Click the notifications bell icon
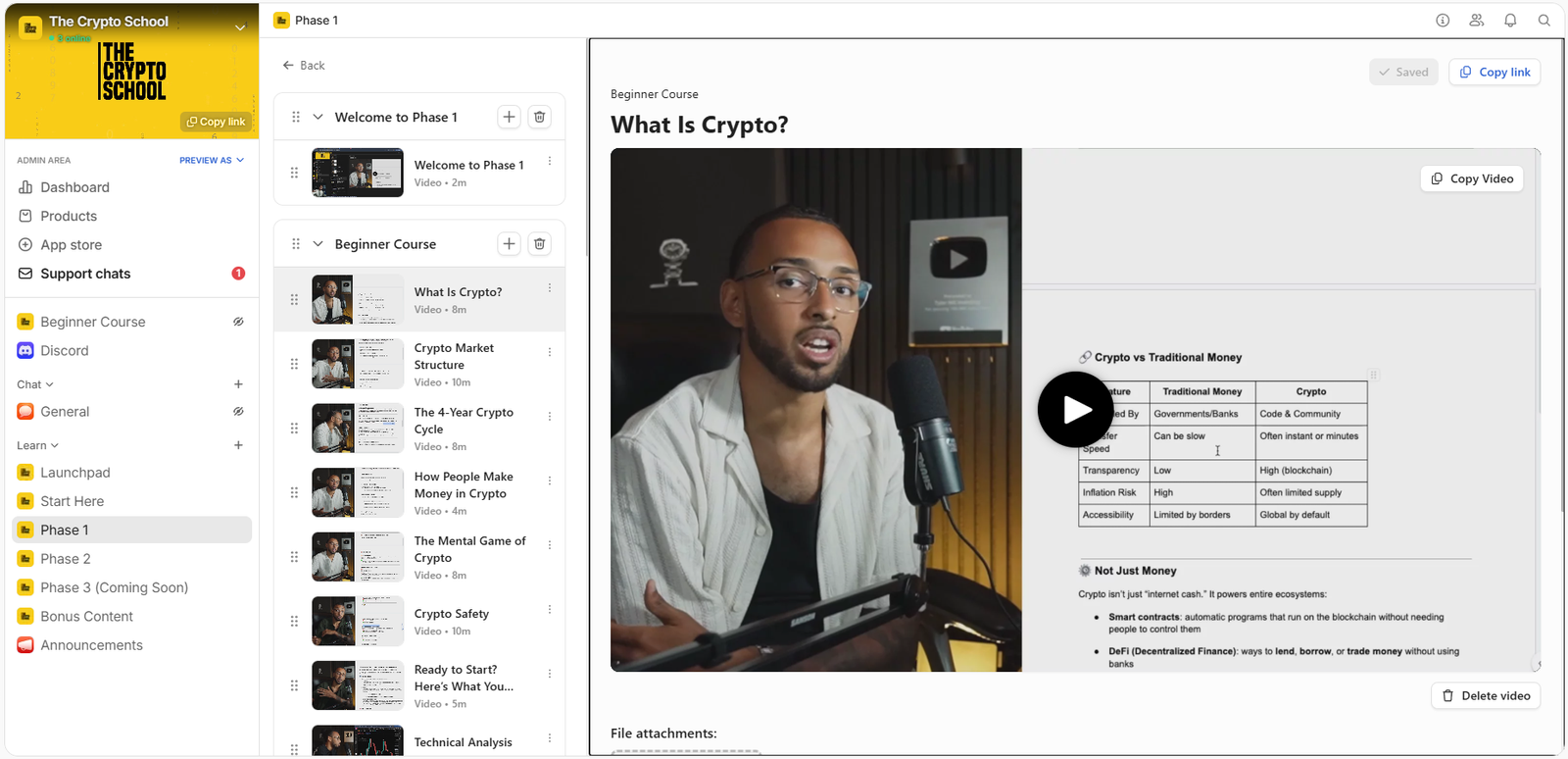Image resolution: width=1568 pixels, height=759 pixels. click(1510, 21)
